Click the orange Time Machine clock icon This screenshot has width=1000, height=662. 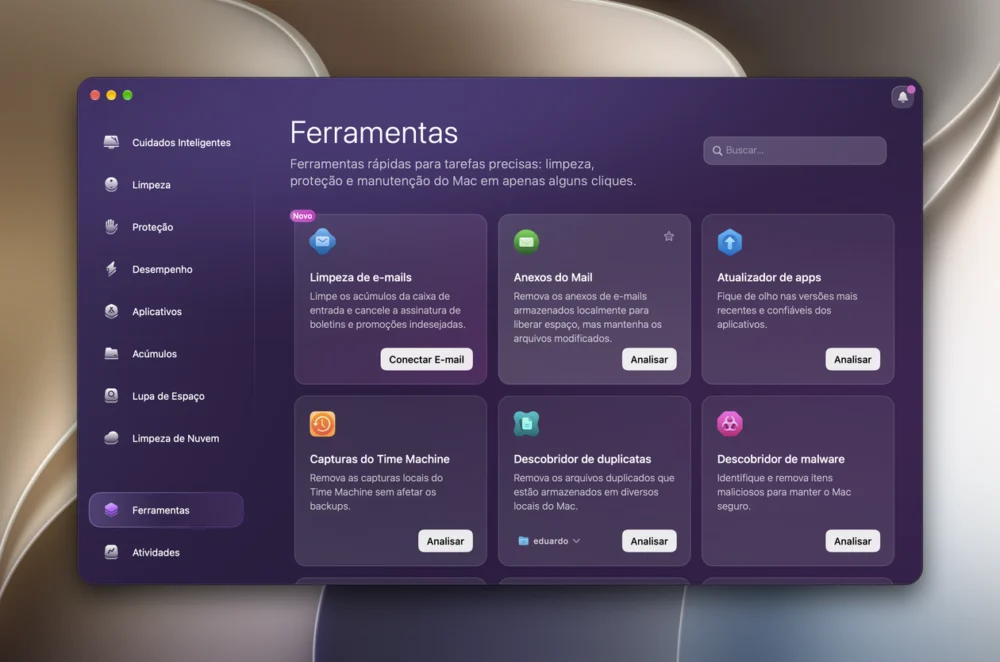pos(323,423)
